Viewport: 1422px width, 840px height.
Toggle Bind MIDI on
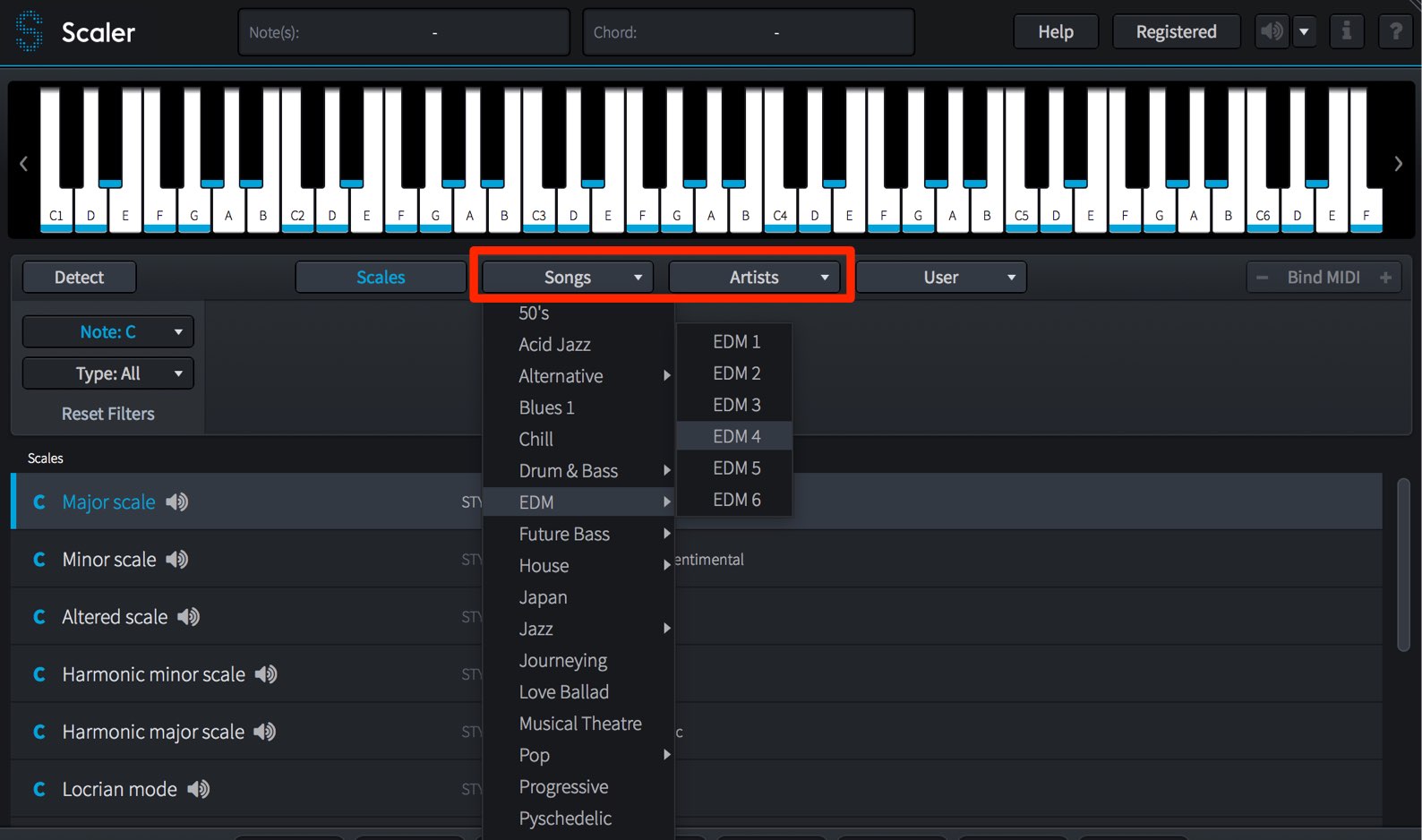point(1323,278)
